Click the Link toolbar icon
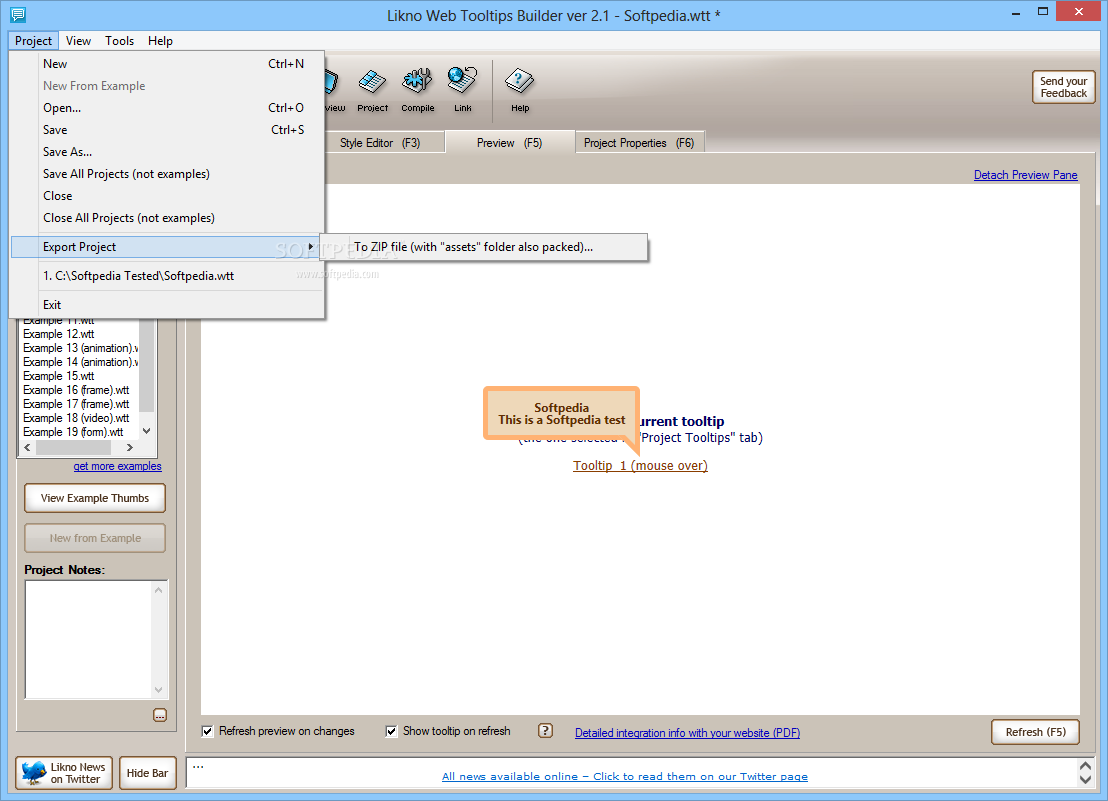1108x801 pixels. pos(463,90)
